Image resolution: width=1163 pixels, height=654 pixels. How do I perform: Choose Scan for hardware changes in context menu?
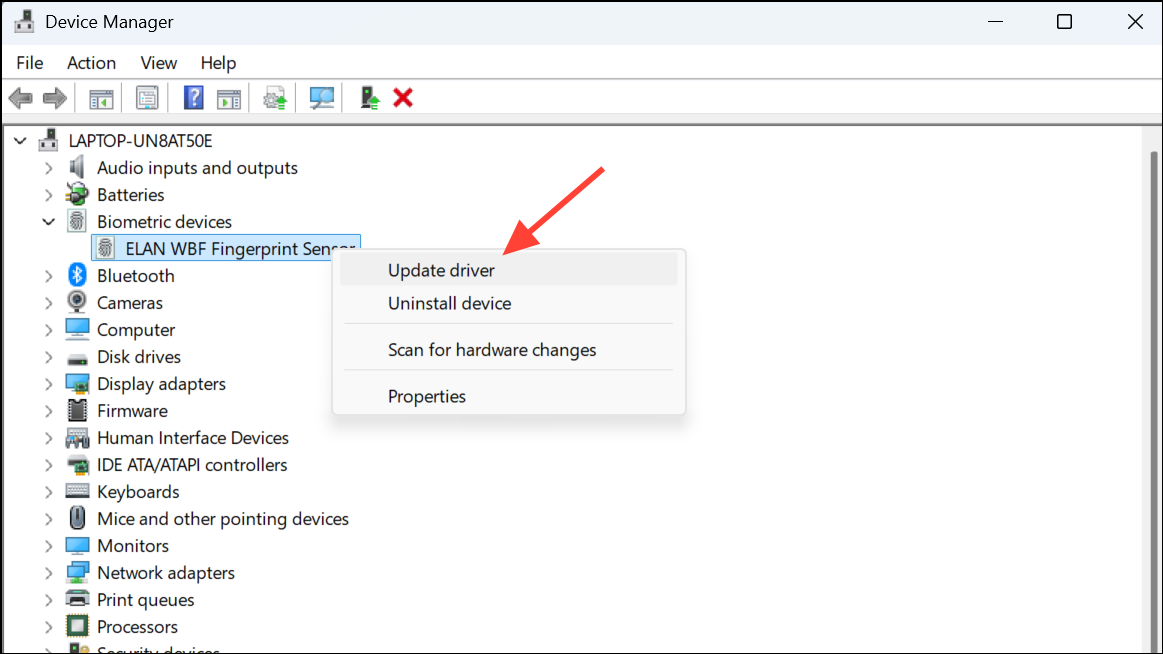(492, 349)
